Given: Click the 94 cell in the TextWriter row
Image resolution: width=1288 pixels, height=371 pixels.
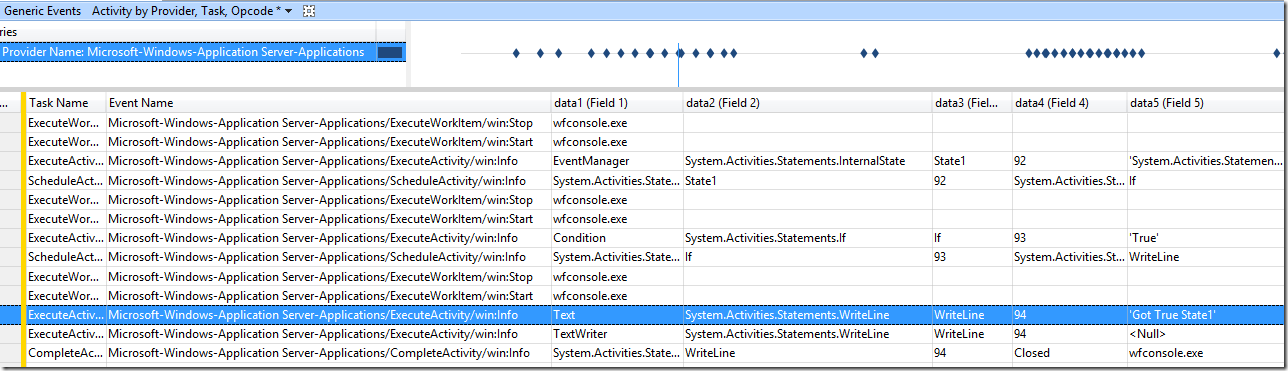Looking at the screenshot, I should (1069, 334).
